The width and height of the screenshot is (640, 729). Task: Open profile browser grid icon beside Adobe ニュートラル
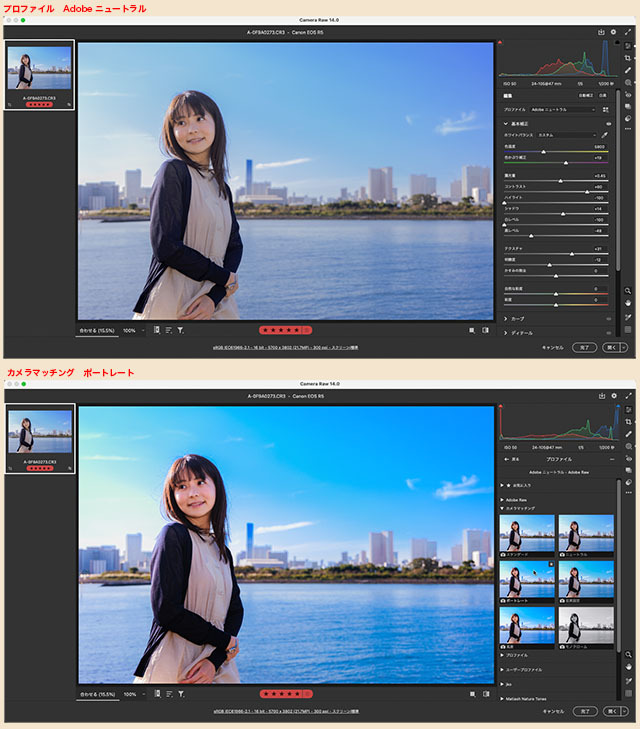605,109
